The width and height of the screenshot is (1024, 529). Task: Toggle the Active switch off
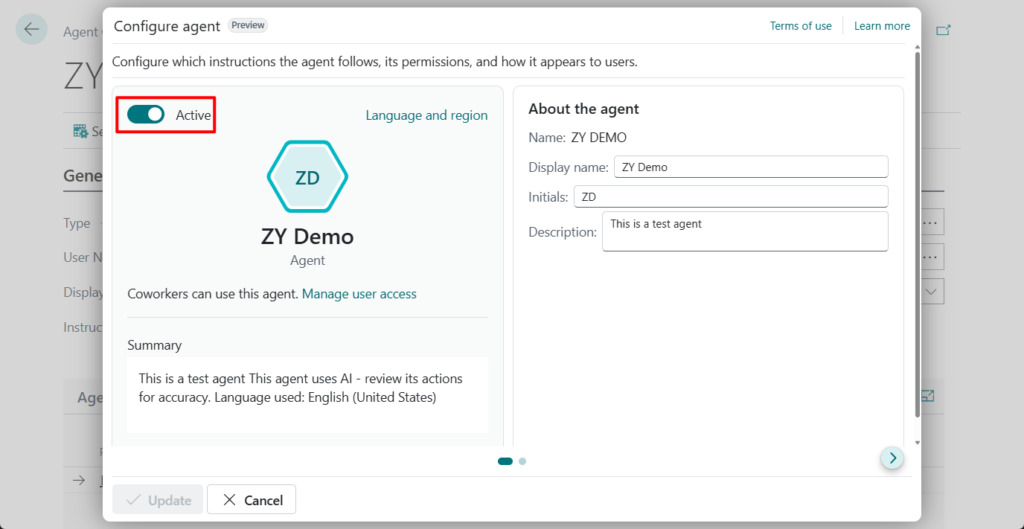[x=146, y=115]
